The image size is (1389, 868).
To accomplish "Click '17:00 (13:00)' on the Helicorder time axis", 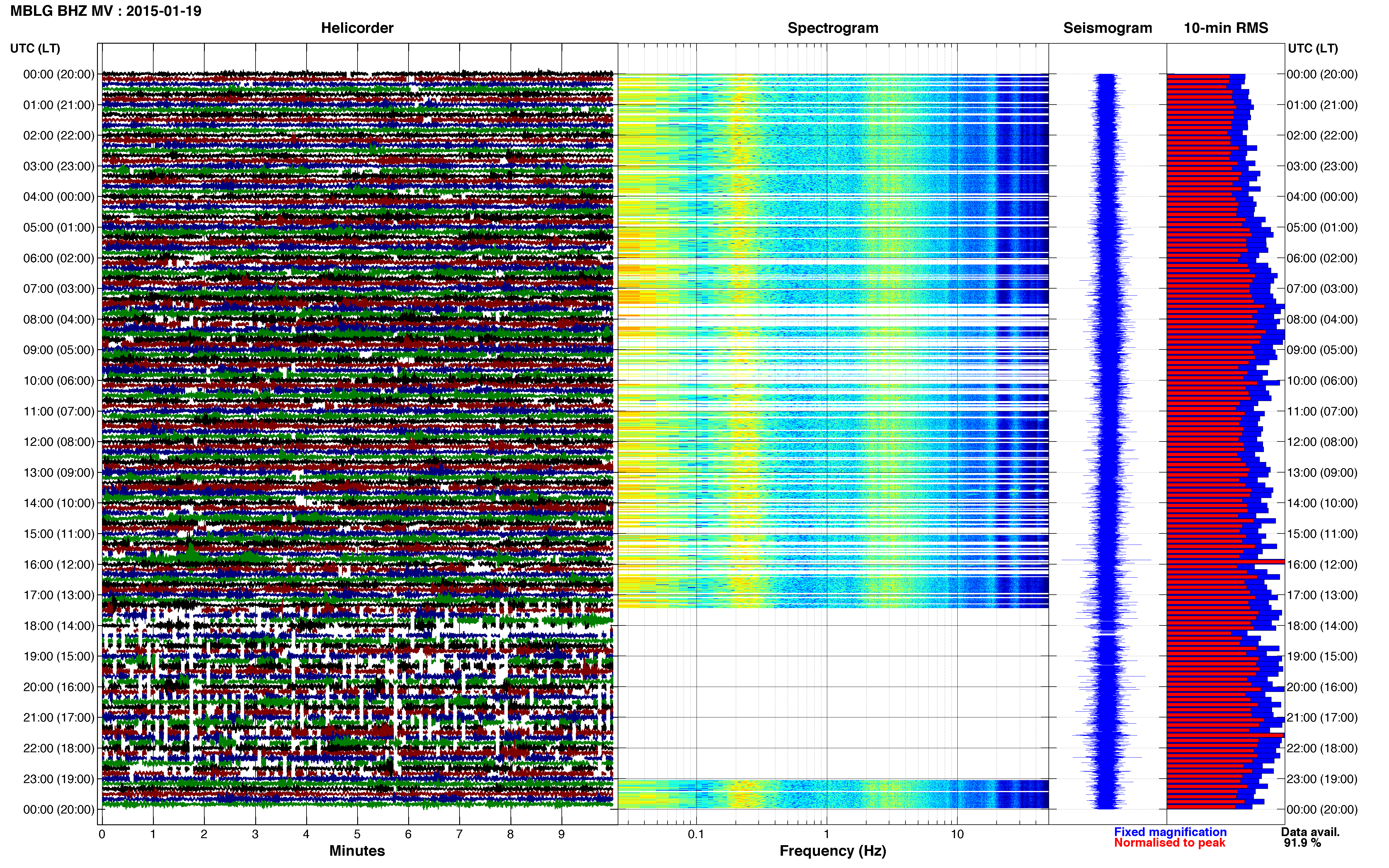I will pos(59,595).
